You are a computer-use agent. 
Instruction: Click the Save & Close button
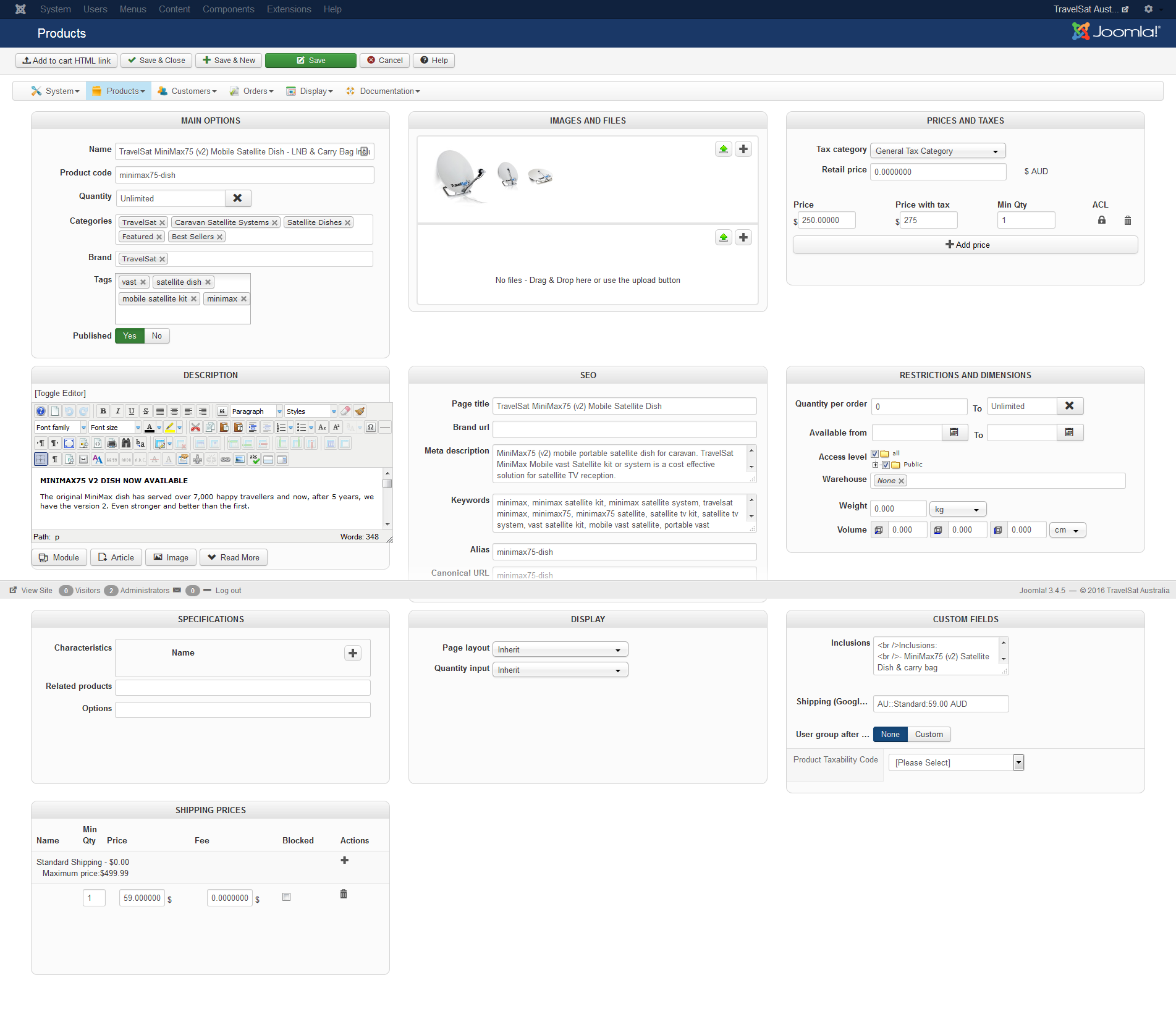pos(156,61)
